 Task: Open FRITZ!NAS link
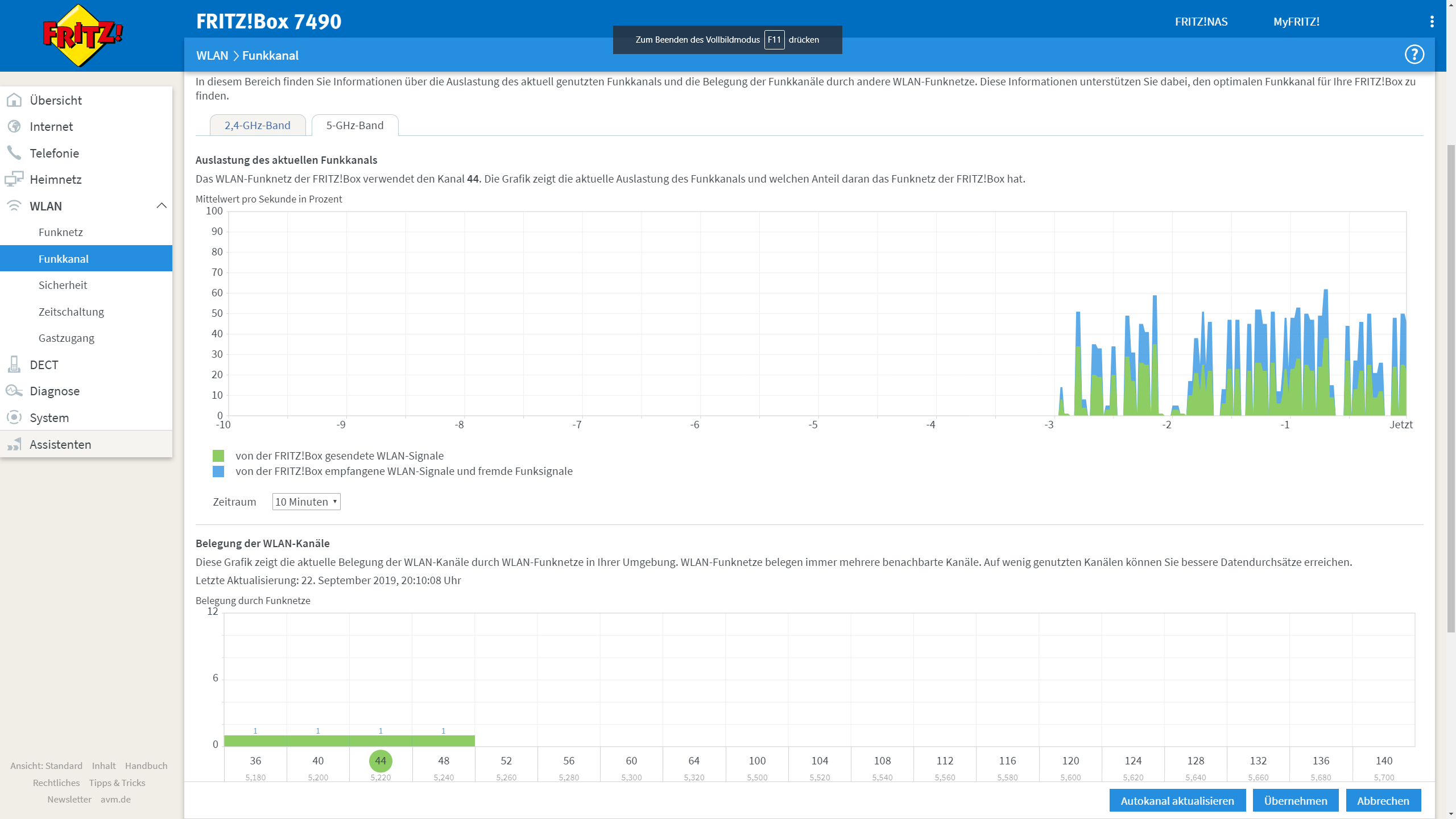(x=1201, y=22)
